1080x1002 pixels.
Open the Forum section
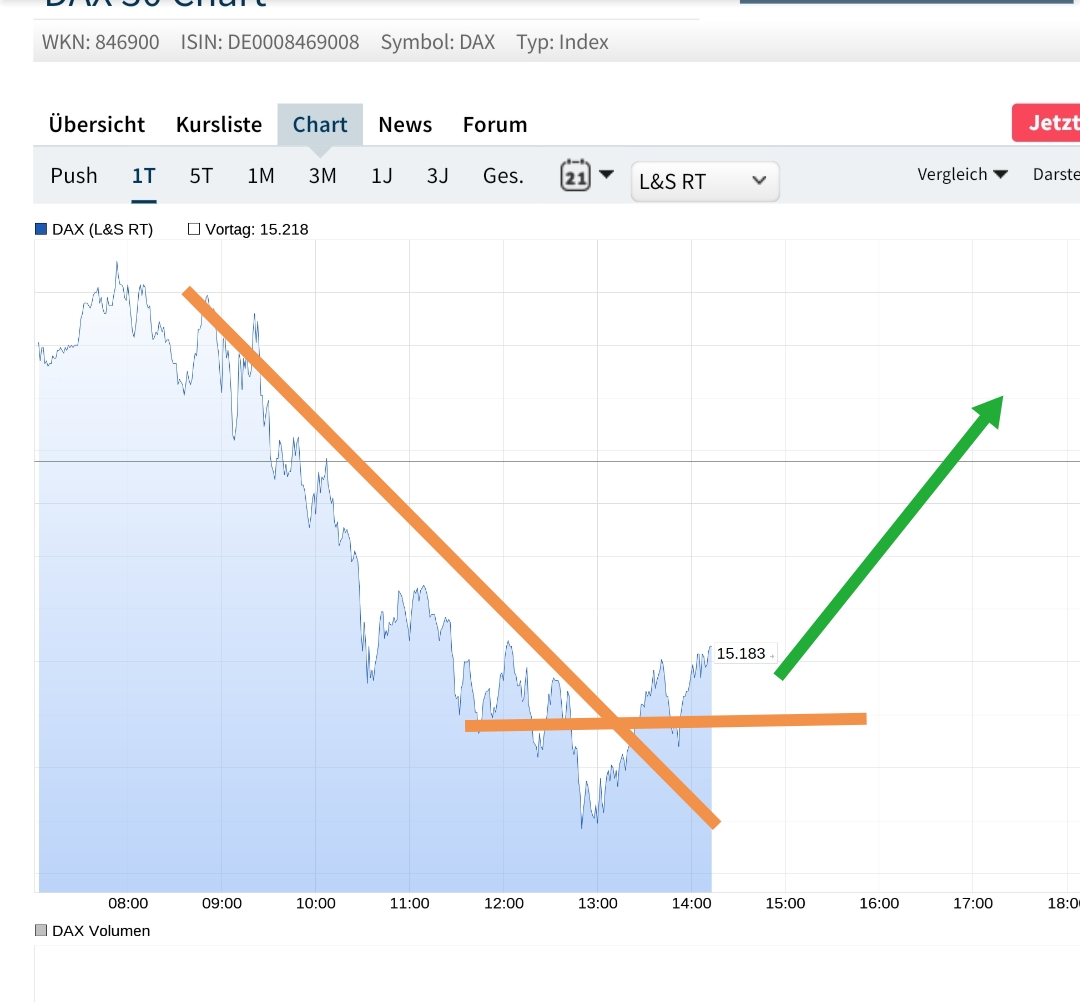point(494,124)
